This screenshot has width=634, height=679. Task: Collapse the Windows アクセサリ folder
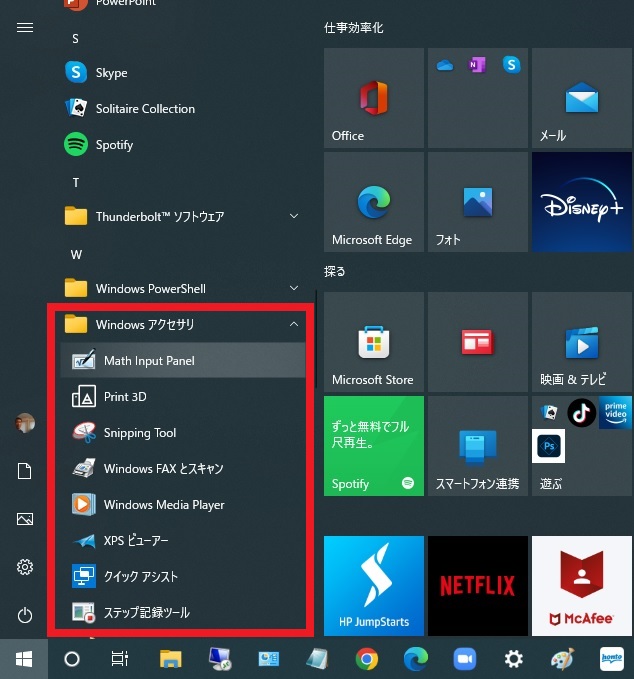[293, 325]
